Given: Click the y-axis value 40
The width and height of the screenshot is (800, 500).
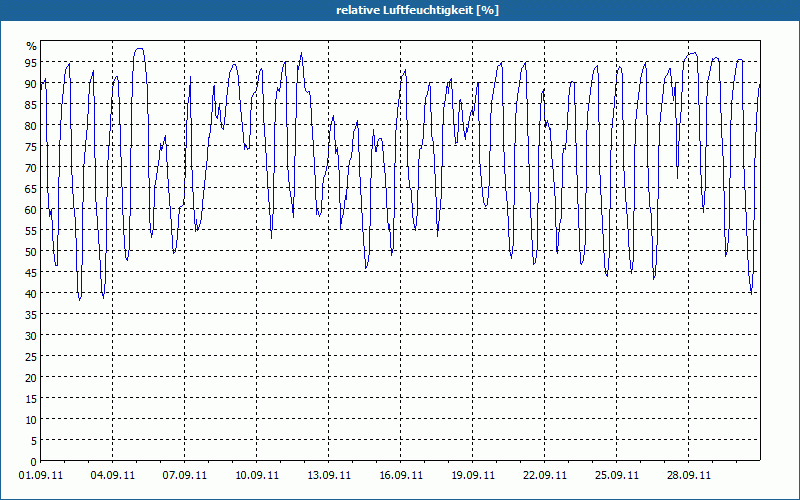Looking at the screenshot, I should pyautogui.click(x=31, y=293).
